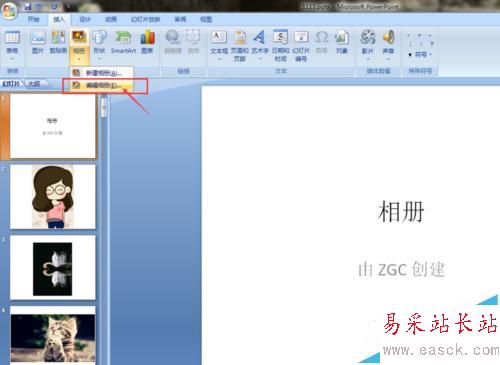Expand the sound (声音) dropdown arrow

[x=388, y=59]
